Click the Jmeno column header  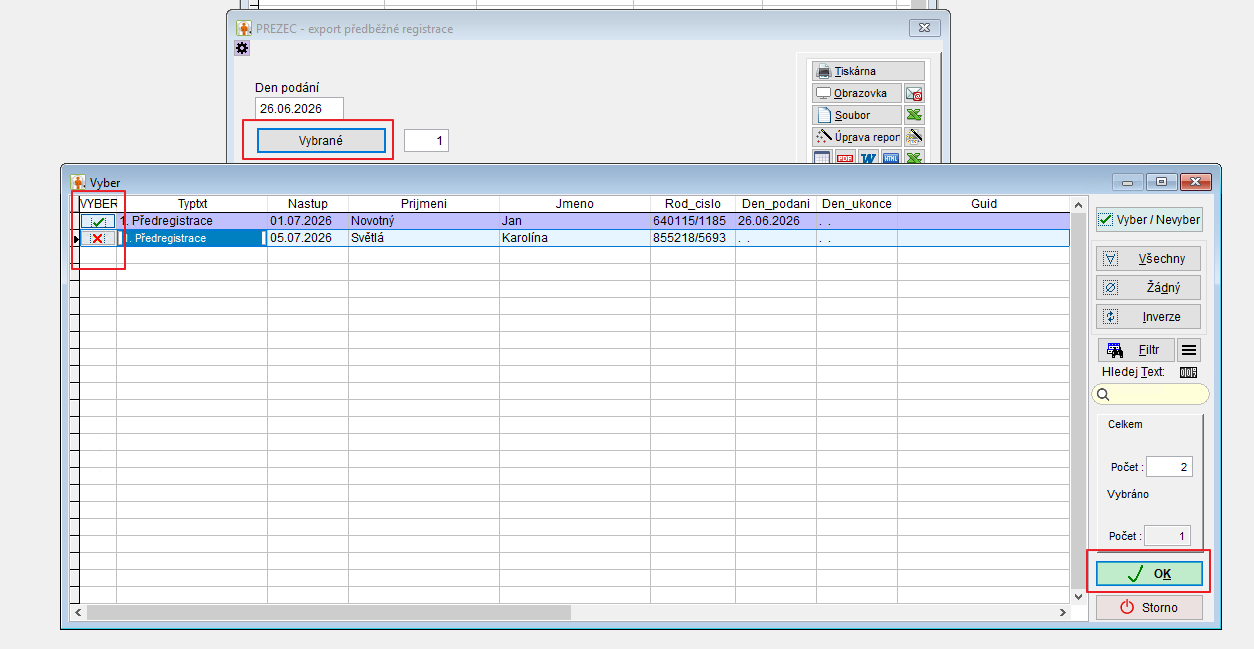[575, 204]
